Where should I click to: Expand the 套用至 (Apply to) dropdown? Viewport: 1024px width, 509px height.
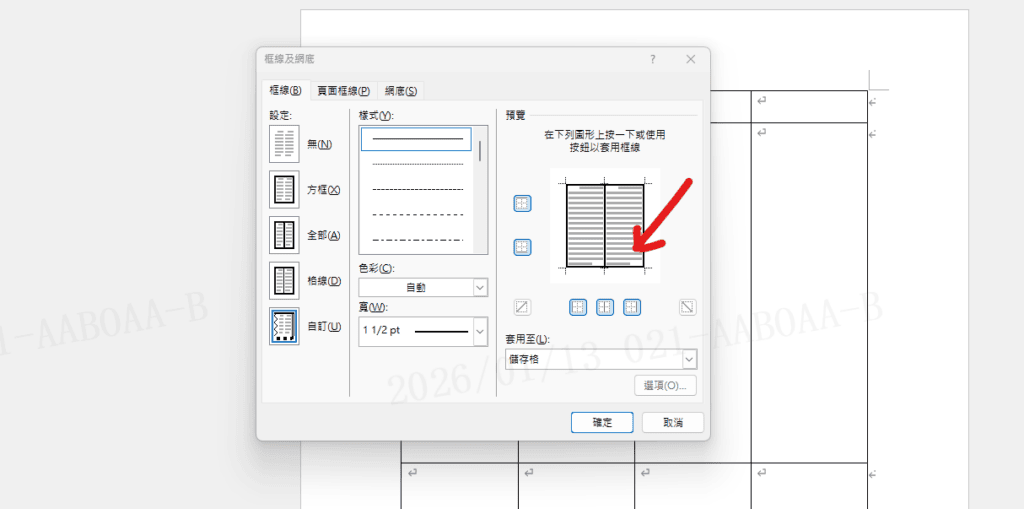tap(689, 360)
